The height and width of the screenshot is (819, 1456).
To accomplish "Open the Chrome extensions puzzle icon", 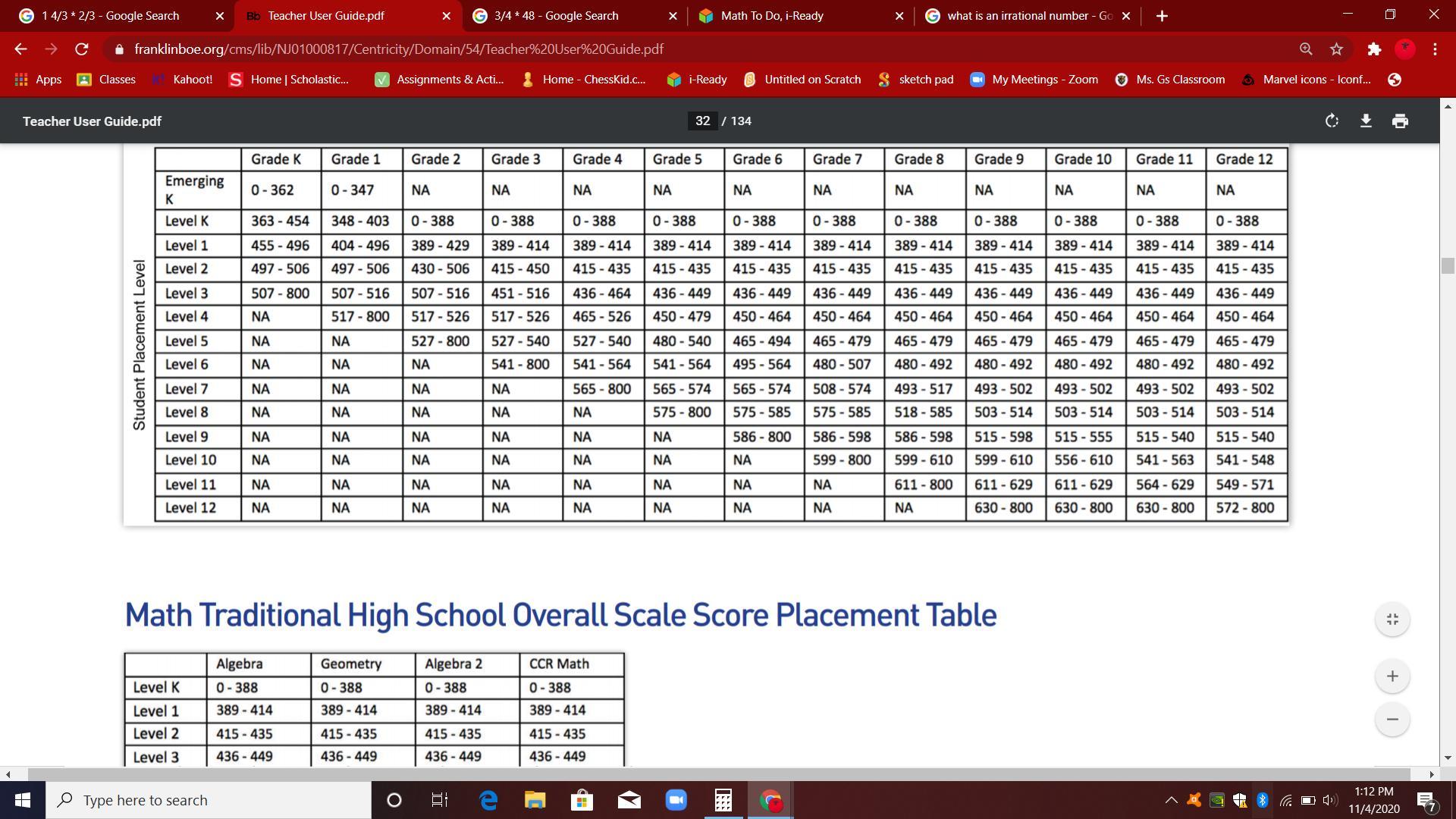I will tap(1374, 49).
